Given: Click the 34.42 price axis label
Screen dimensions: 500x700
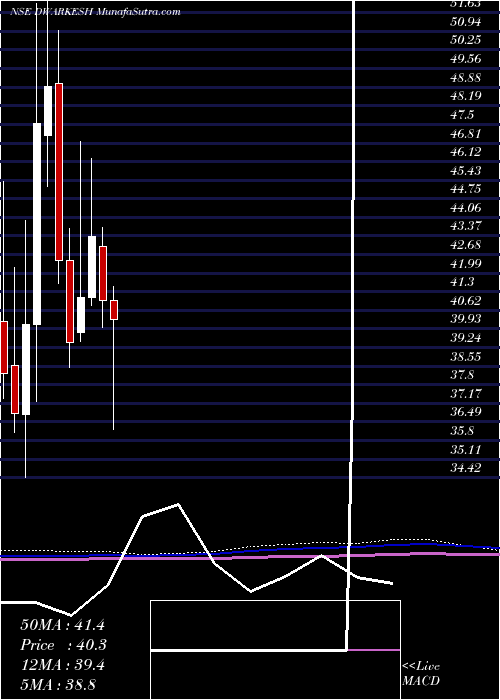Looking at the screenshot, I should (x=465, y=468).
